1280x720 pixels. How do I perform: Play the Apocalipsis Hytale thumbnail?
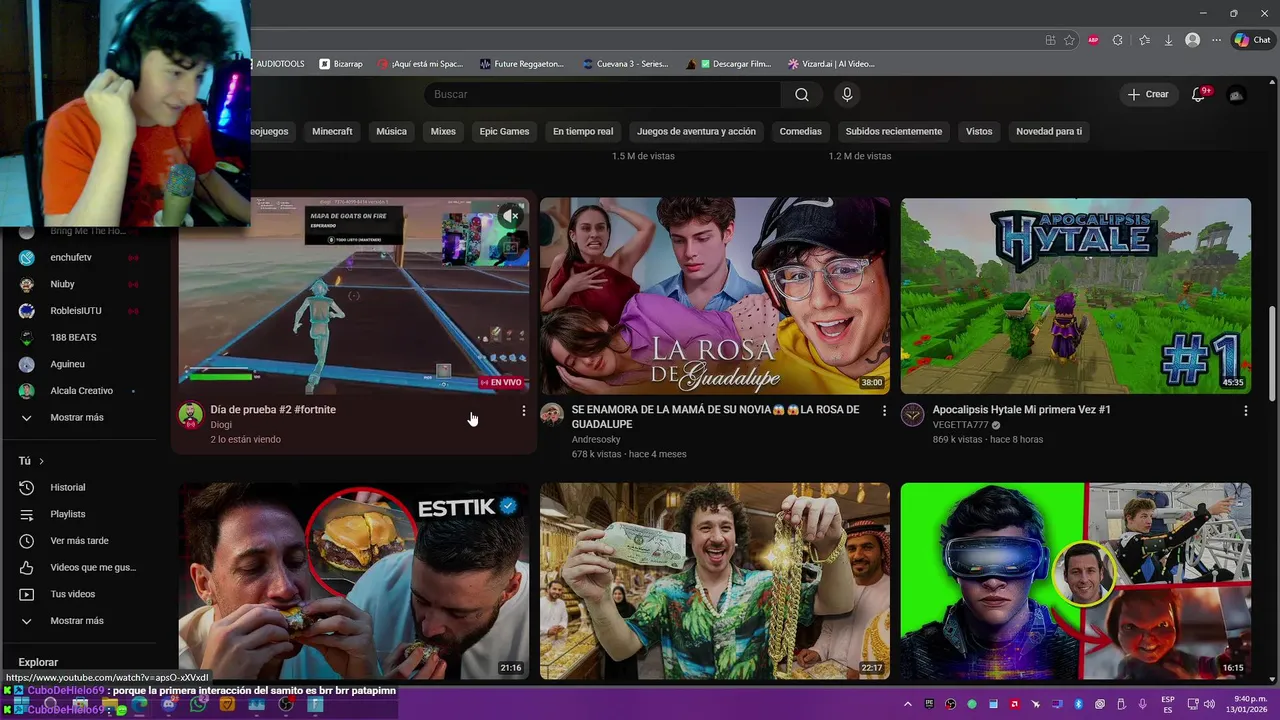click(1075, 296)
